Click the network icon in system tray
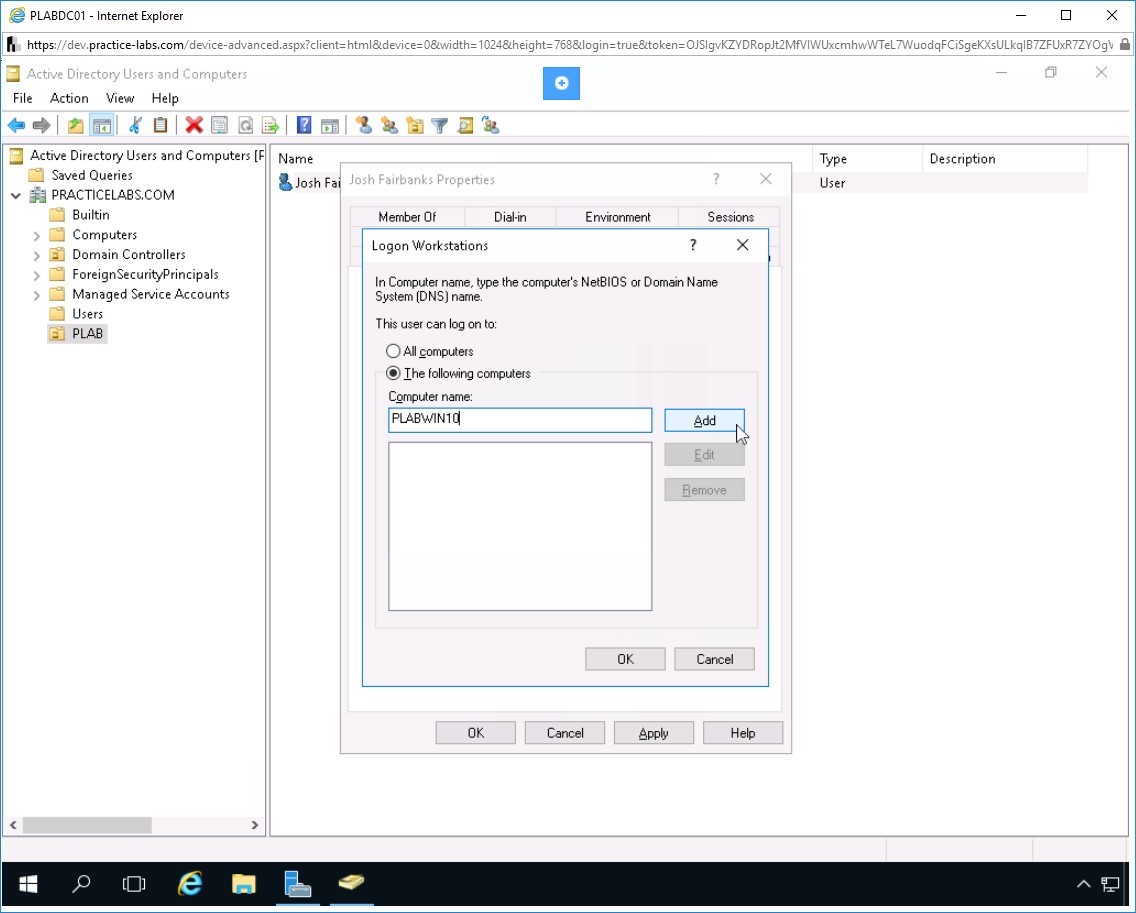Viewport: 1136px width, 913px height. tap(1110, 883)
